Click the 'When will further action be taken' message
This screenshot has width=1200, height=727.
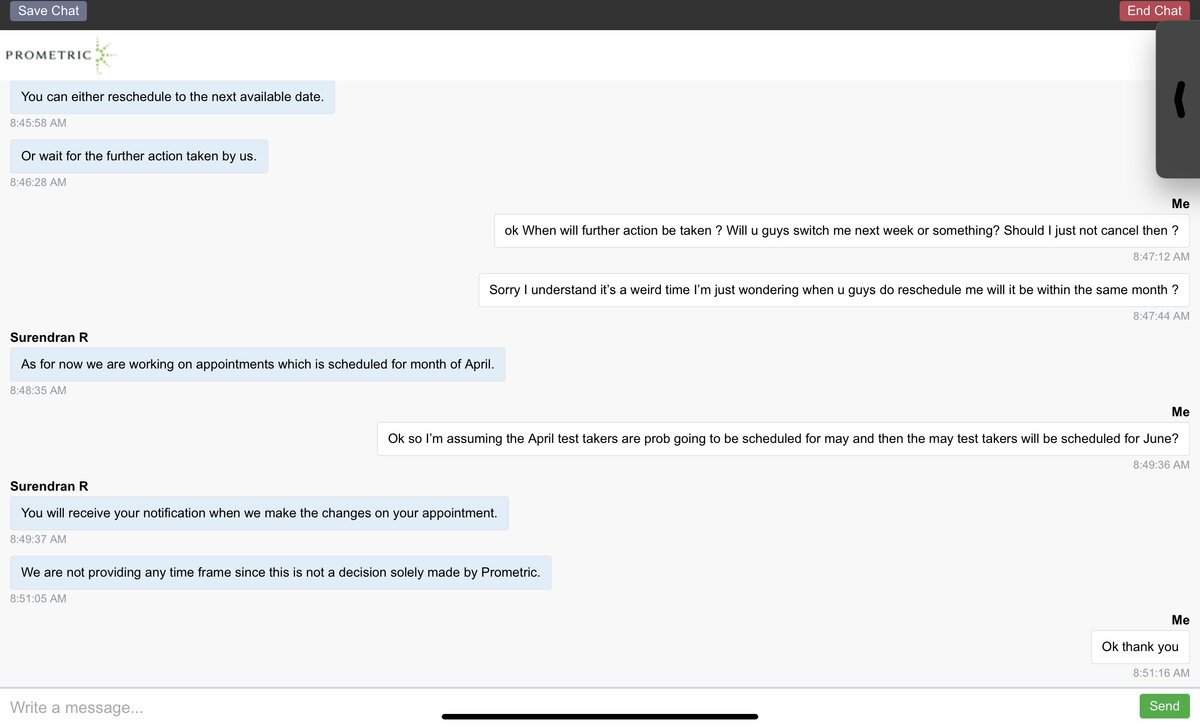coord(841,230)
